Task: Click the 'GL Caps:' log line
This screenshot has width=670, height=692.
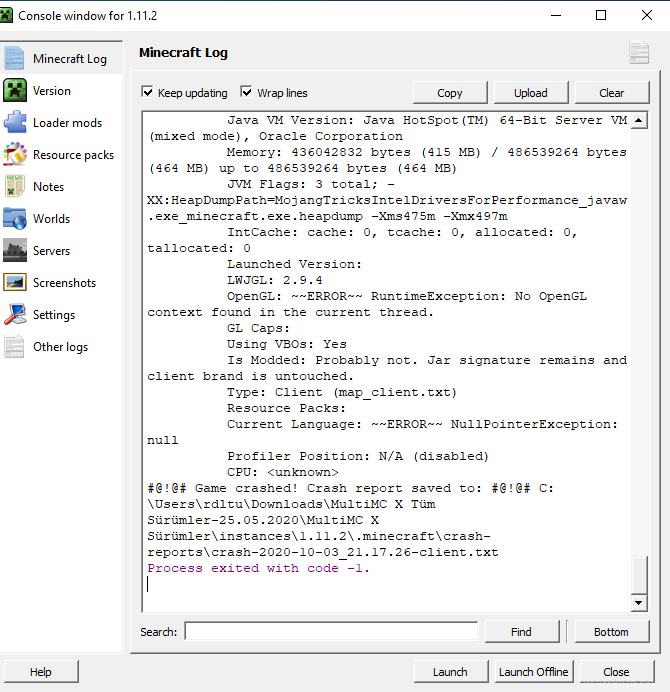Action: 258,328
